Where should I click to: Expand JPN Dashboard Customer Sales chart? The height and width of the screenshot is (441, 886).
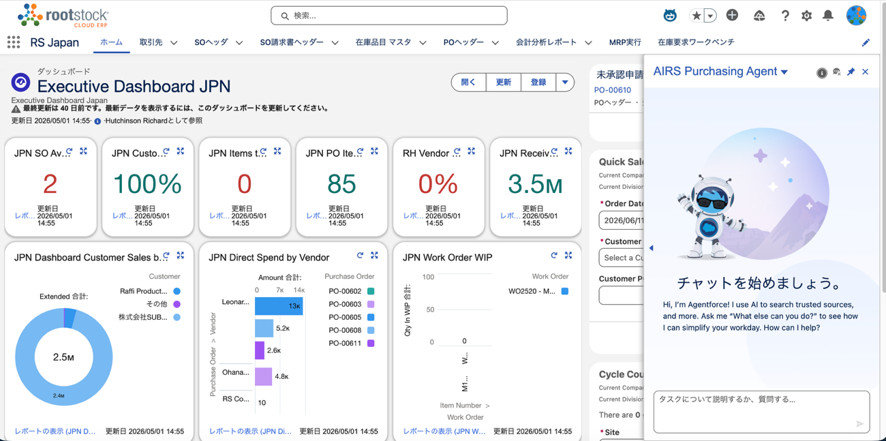point(181,256)
